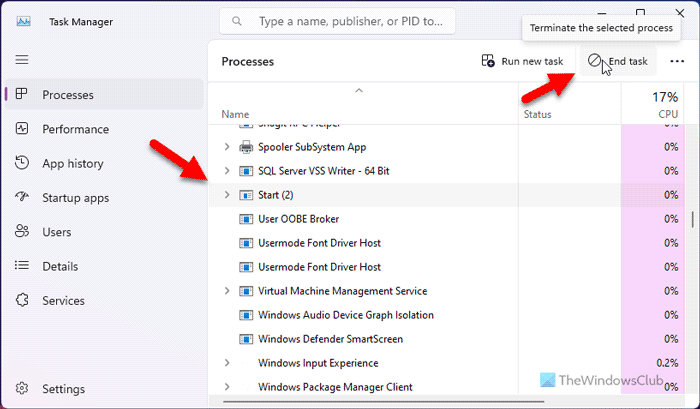Expand the Windows Input Experience group
This screenshot has height=409, width=700.
(x=227, y=364)
